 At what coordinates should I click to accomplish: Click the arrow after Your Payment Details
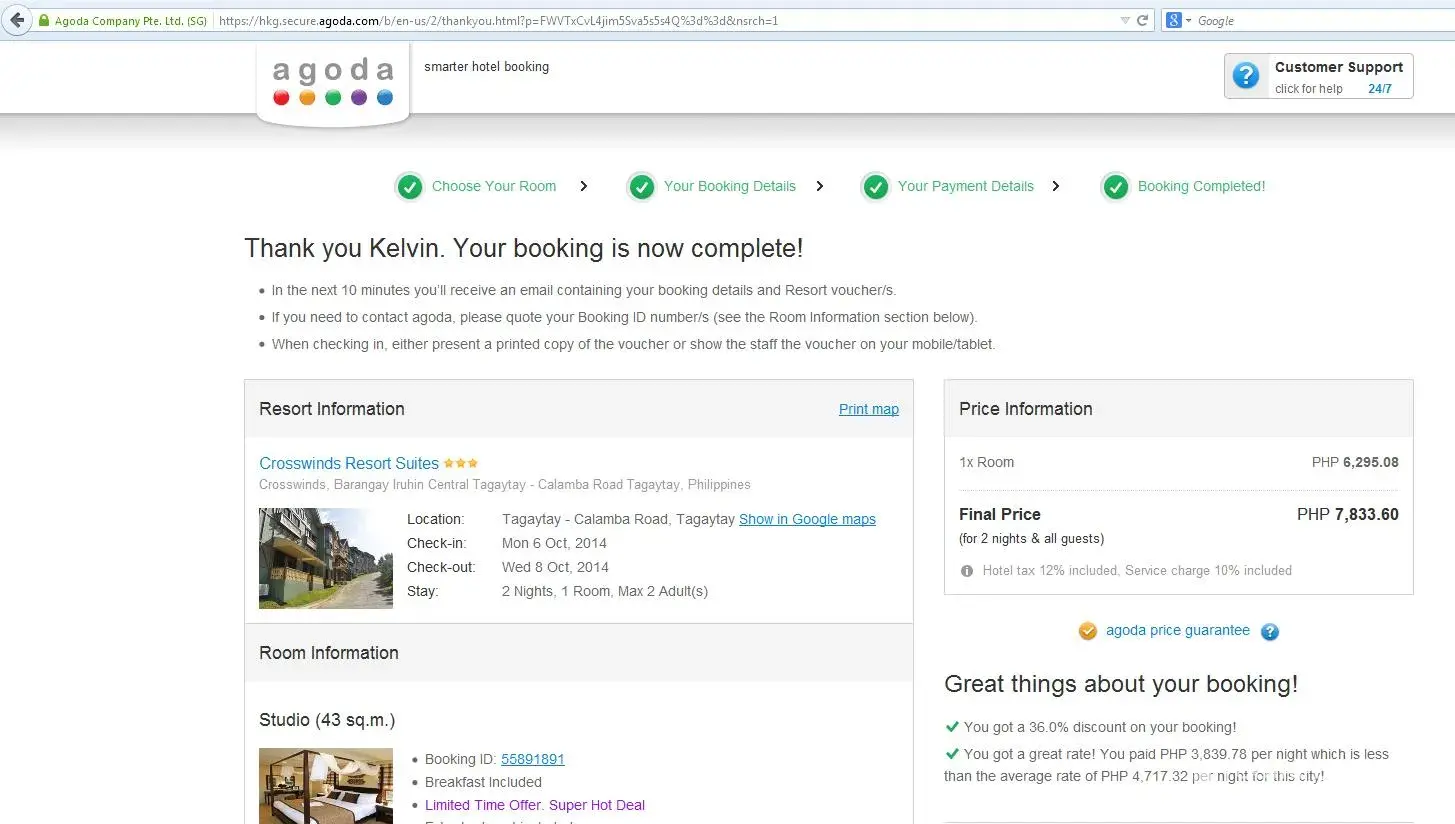tap(1056, 186)
